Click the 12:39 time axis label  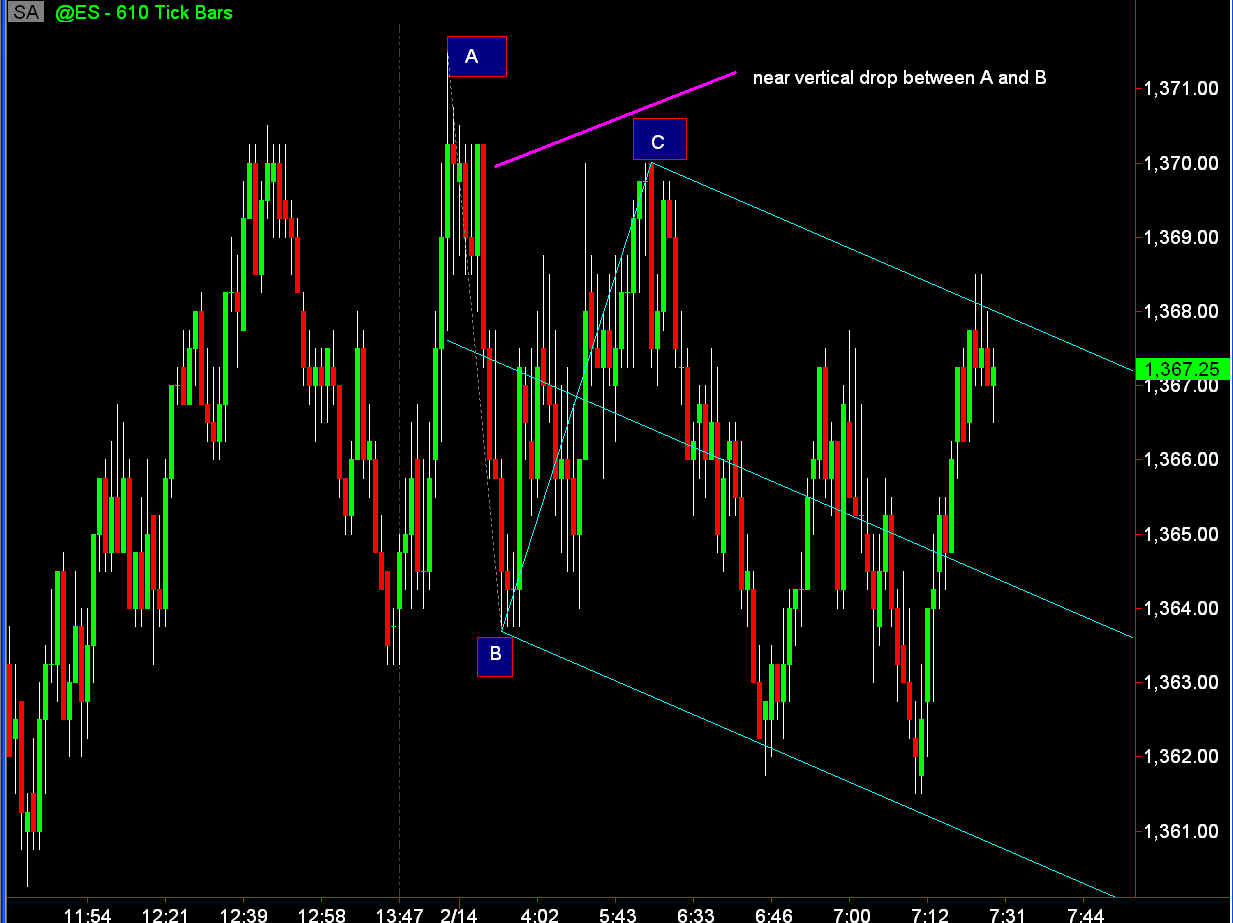click(244, 913)
